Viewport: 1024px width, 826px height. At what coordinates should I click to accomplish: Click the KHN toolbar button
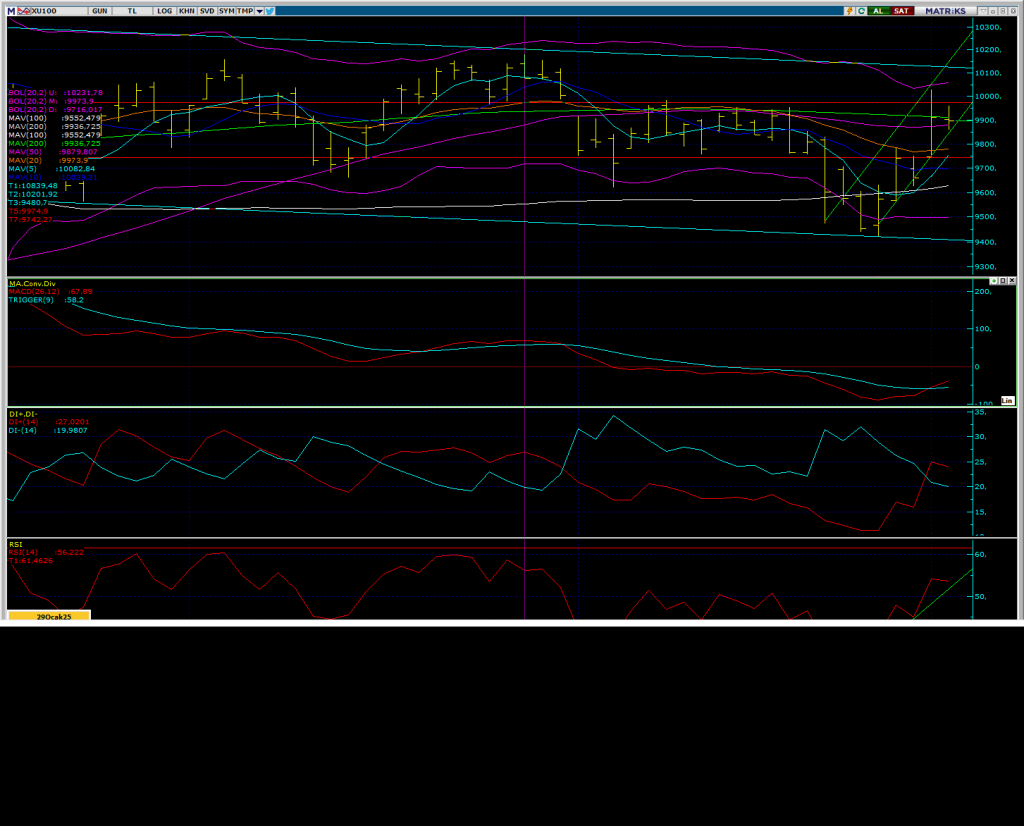[x=187, y=11]
